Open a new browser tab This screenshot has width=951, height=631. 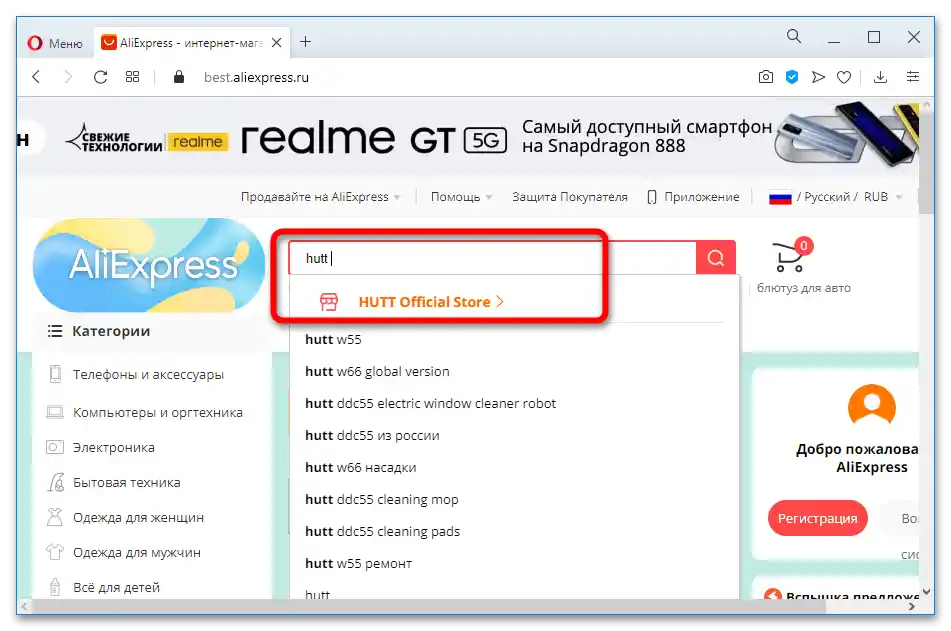click(x=305, y=42)
